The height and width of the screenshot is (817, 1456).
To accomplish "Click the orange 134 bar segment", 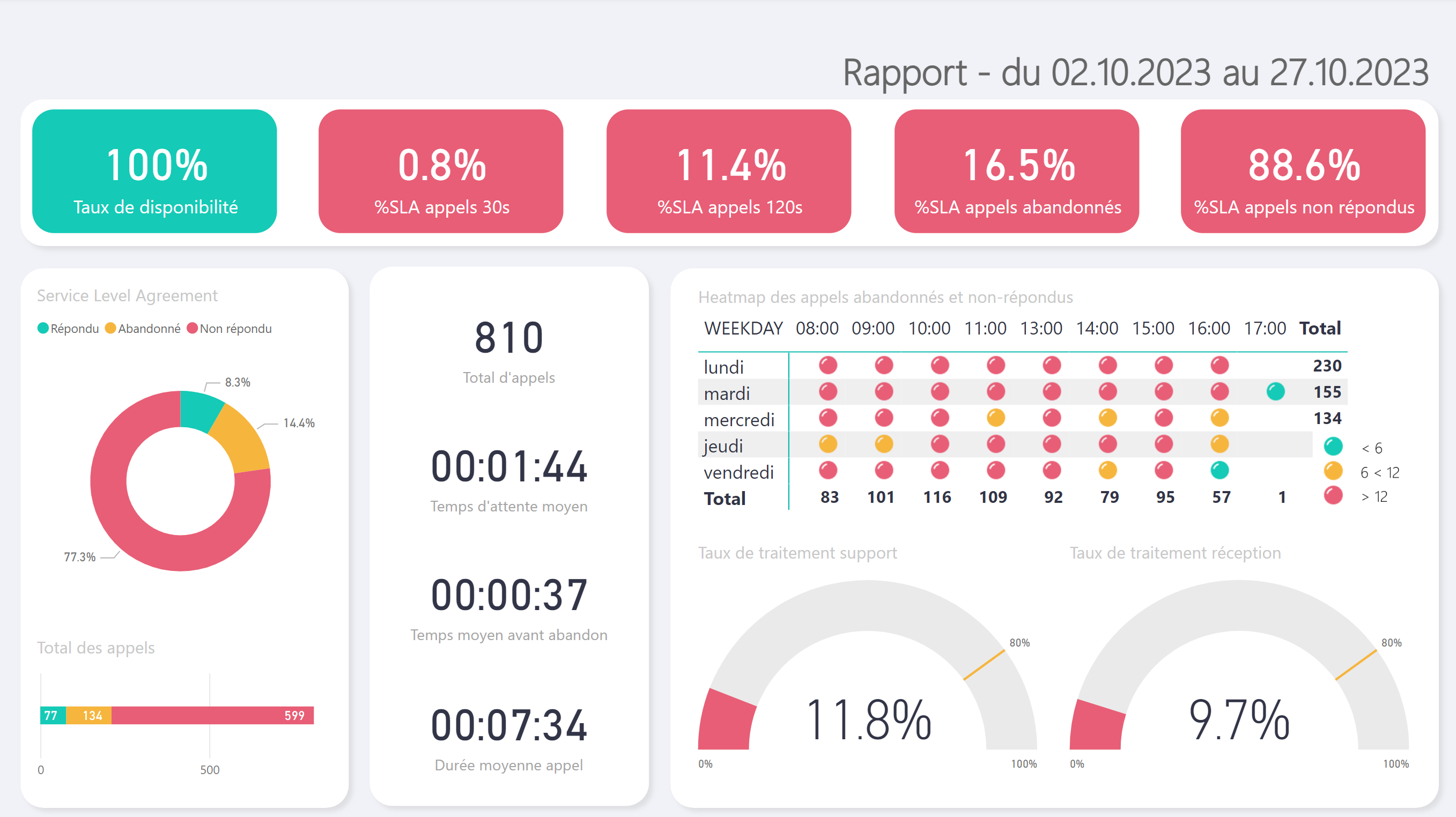I will click(x=88, y=715).
